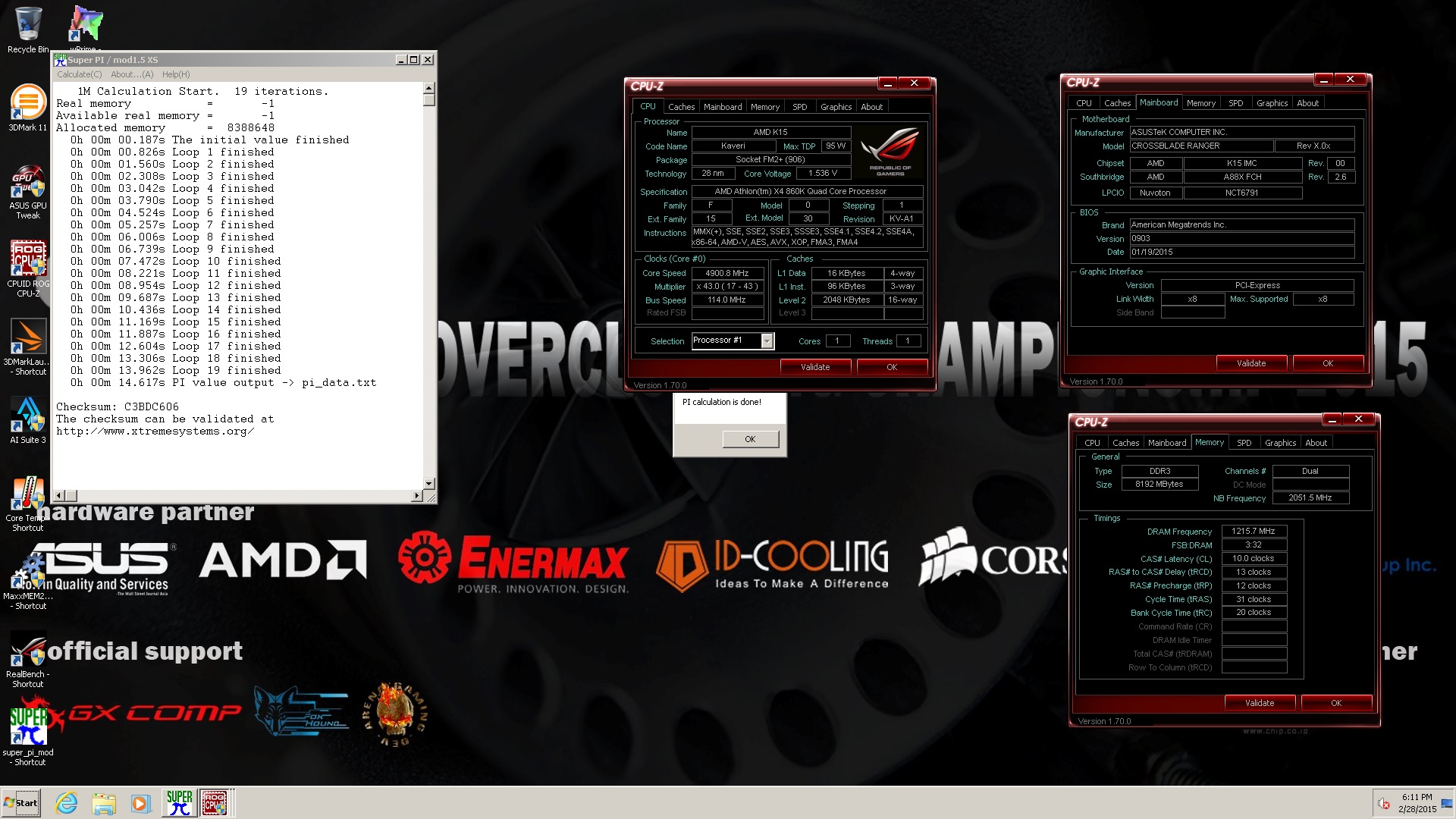
Task: Click Super PI vertical scrollbar thumb
Action: click(429, 99)
